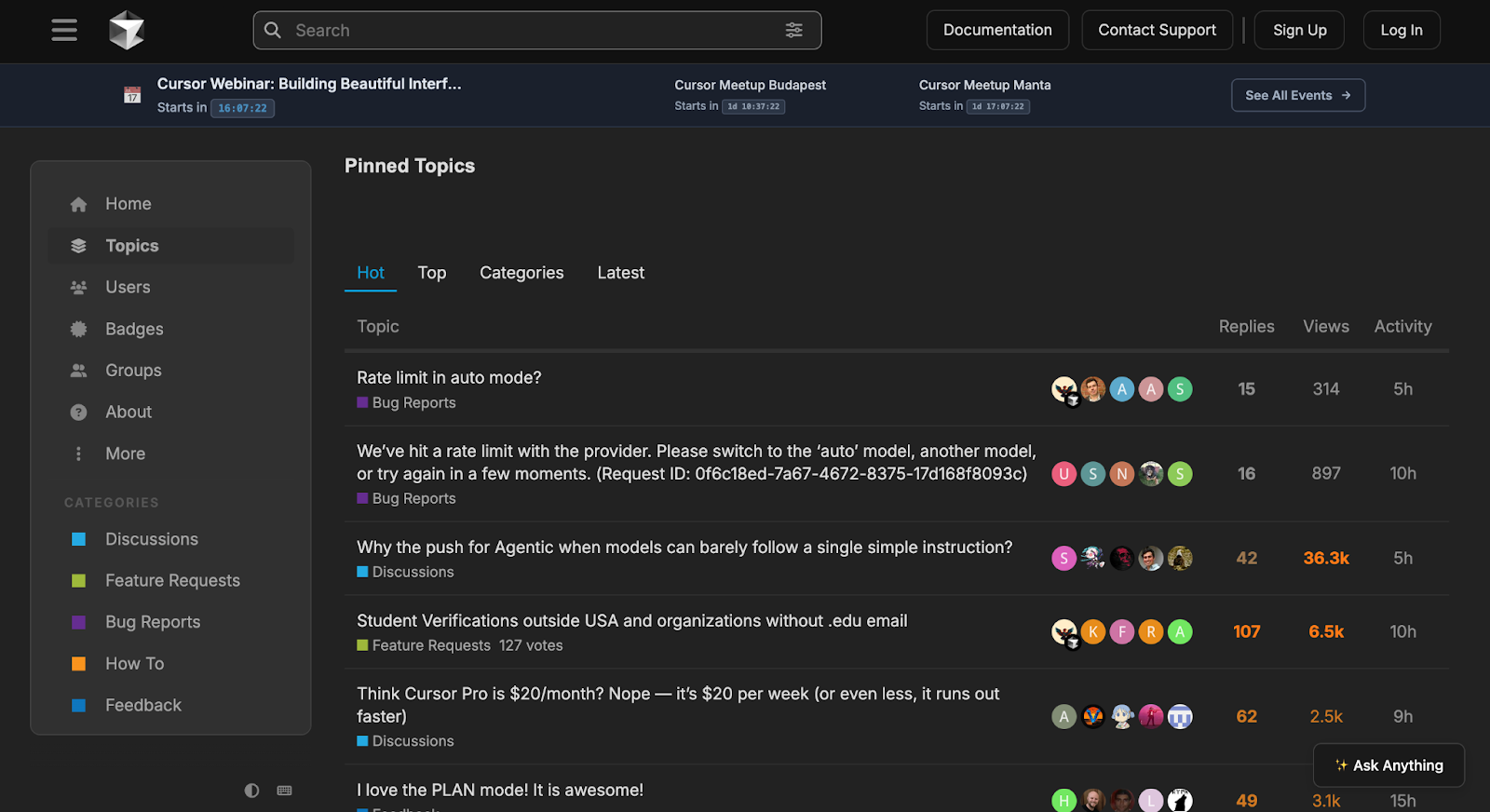Switch to the Categories tab
This screenshot has height=812, width=1490.
[521, 273]
